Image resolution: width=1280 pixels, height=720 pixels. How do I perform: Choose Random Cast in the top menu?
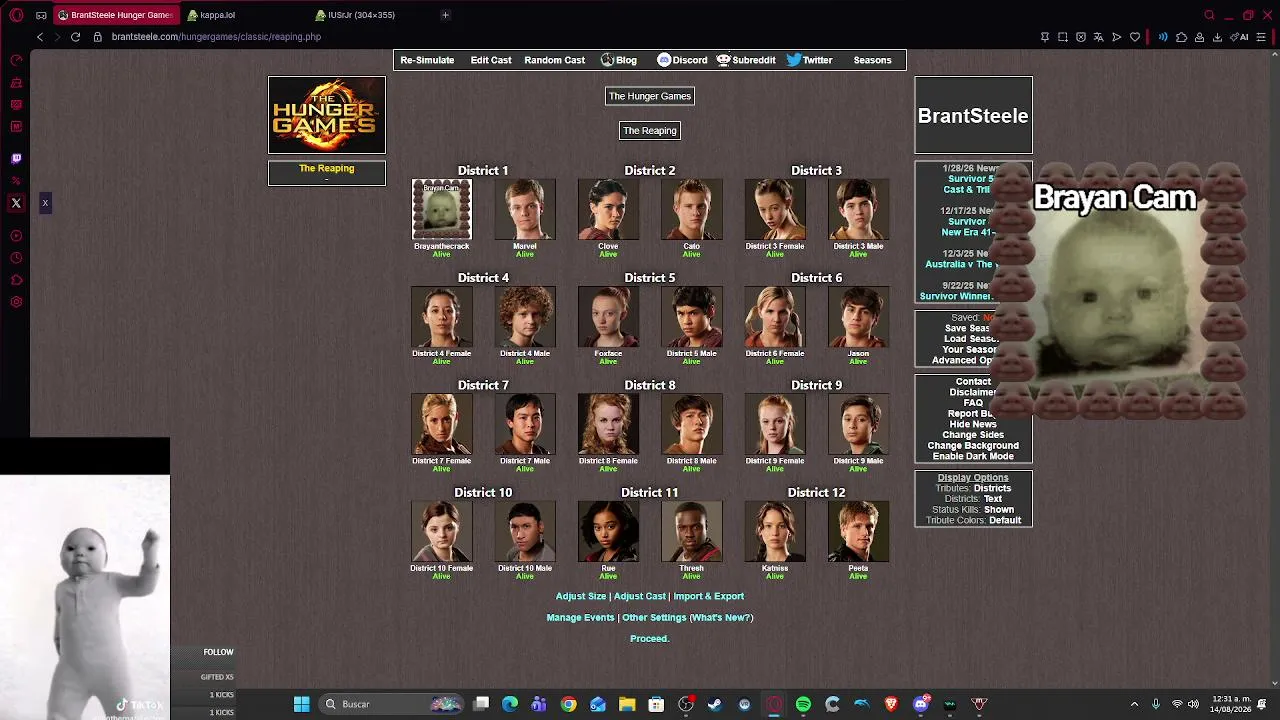point(554,60)
